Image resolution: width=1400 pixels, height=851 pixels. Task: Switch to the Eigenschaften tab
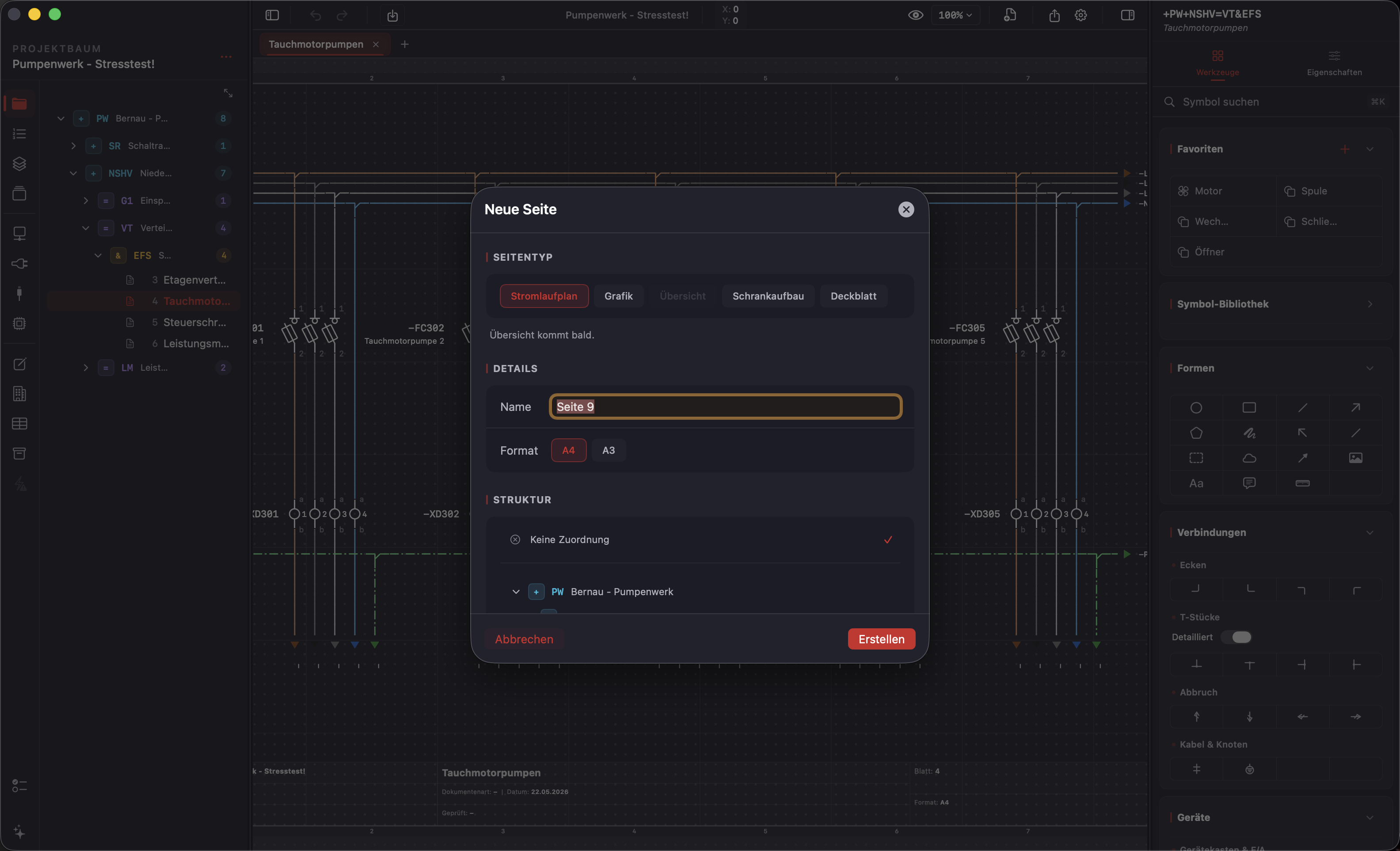1334,63
